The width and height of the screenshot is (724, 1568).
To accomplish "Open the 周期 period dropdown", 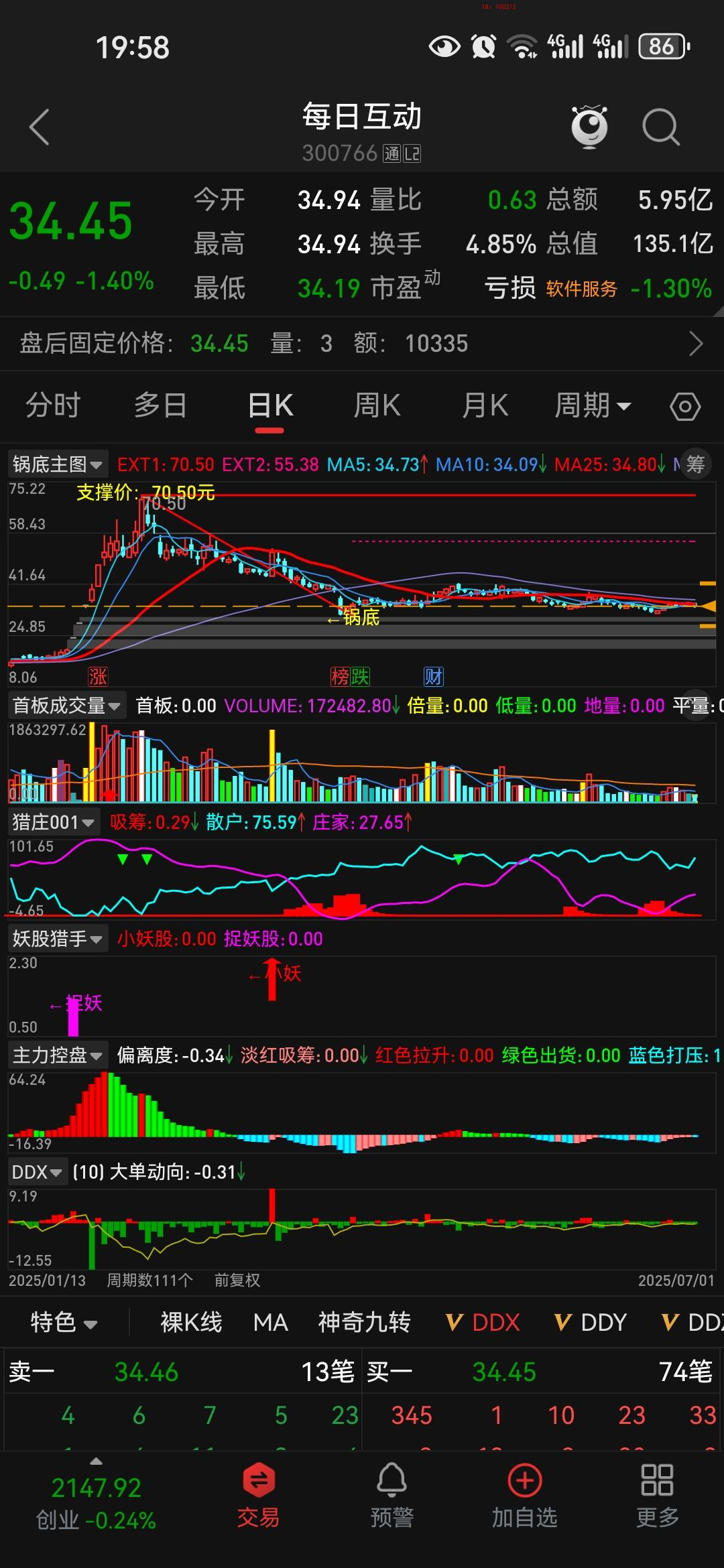I will pos(593,406).
